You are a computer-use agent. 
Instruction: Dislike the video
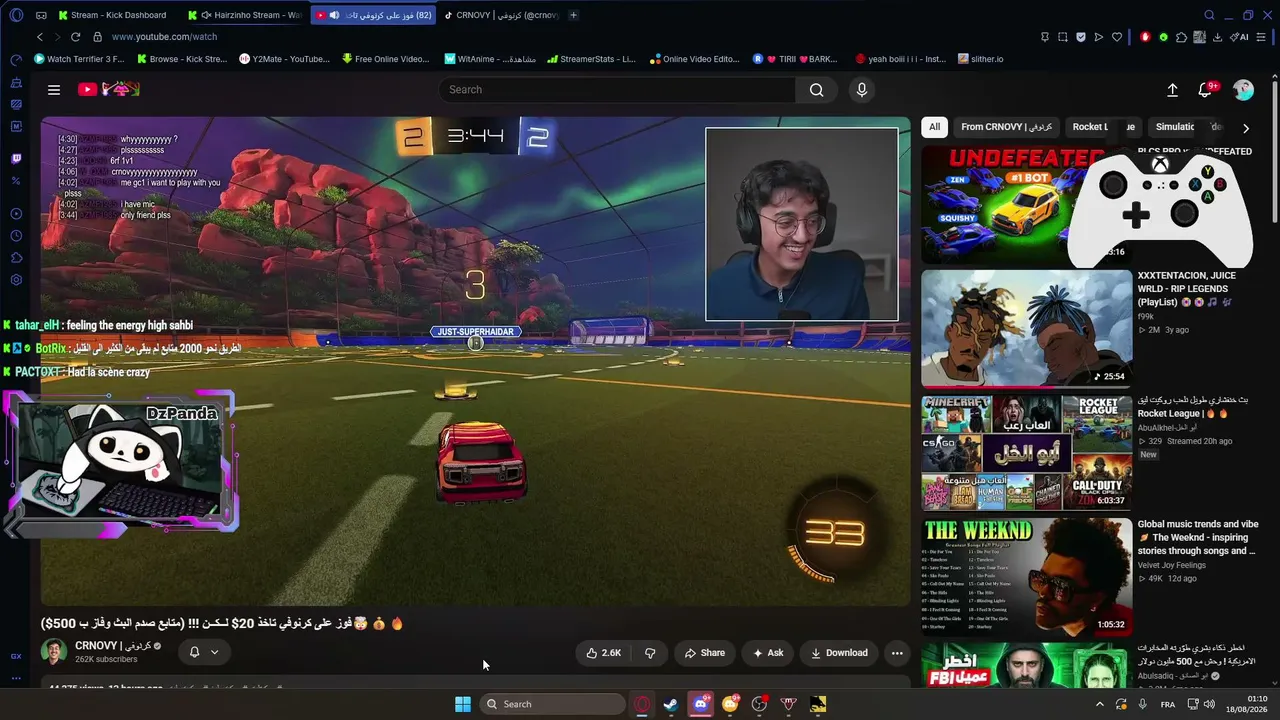click(650, 653)
